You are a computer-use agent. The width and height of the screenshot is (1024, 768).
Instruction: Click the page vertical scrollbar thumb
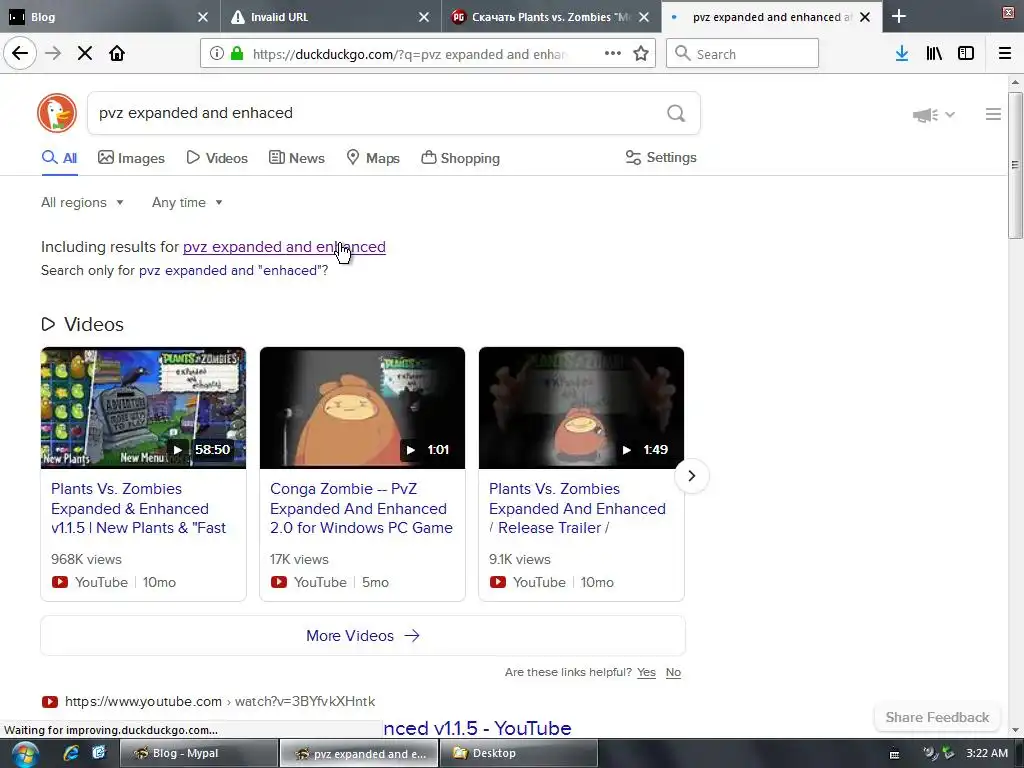point(1015,165)
